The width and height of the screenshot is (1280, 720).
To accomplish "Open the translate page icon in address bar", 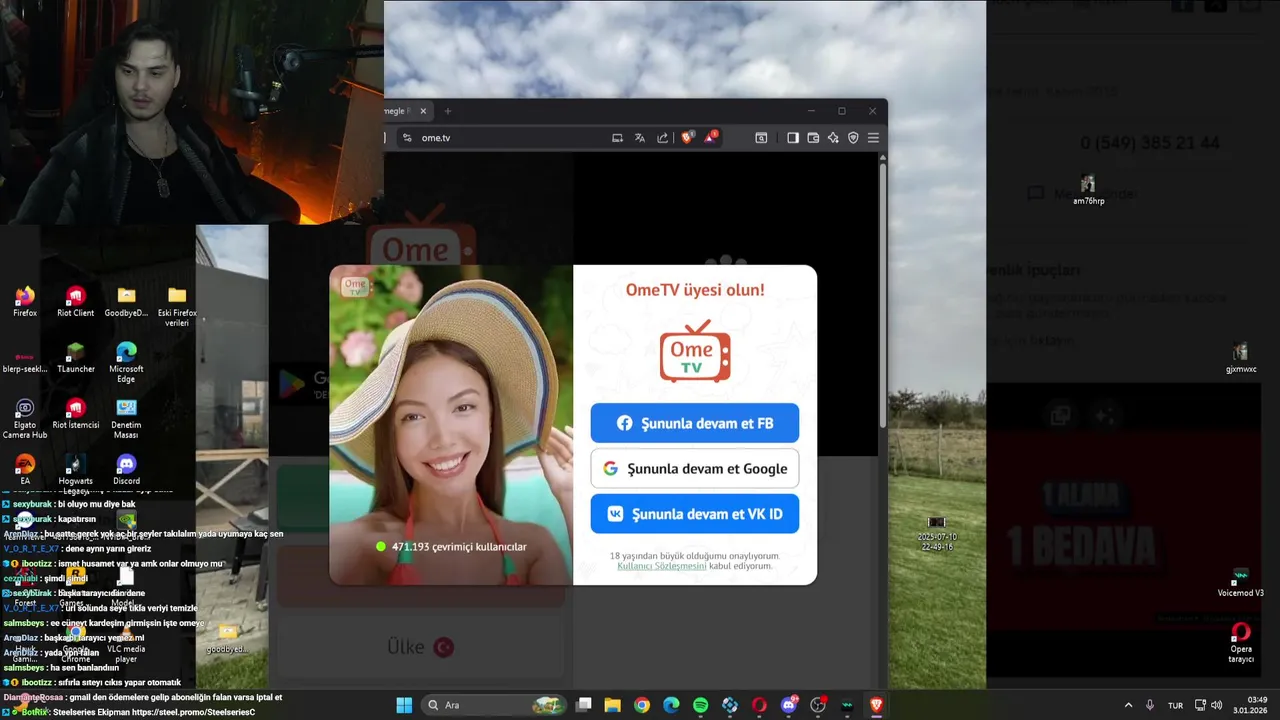I will (640, 138).
